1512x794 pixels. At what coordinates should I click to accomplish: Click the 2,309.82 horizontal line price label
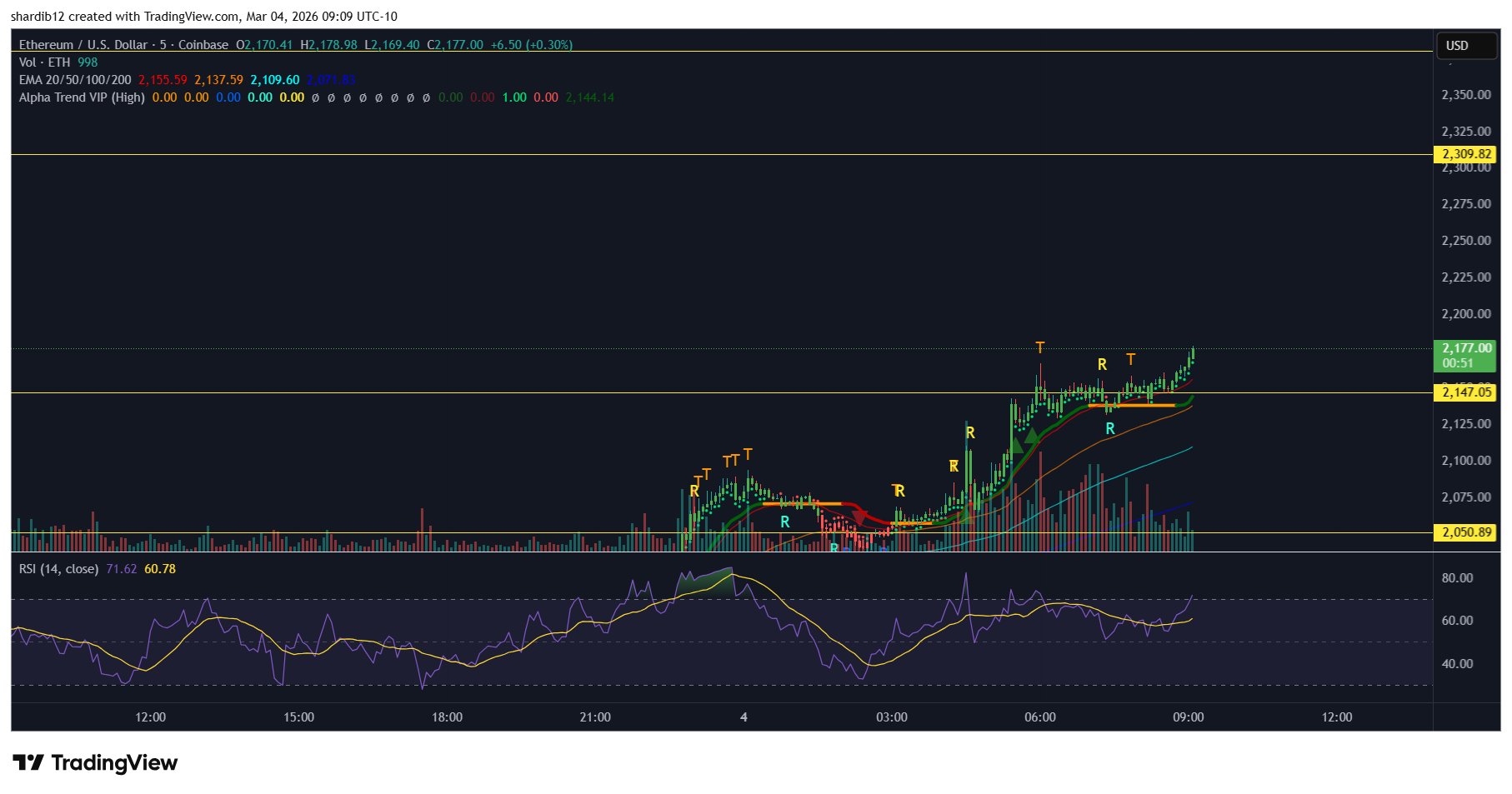click(1465, 154)
